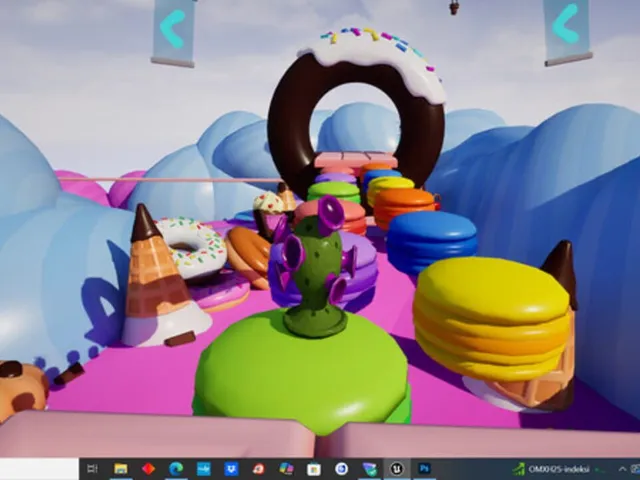
Task: Click the taskbar search box
Action: (x=39, y=469)
